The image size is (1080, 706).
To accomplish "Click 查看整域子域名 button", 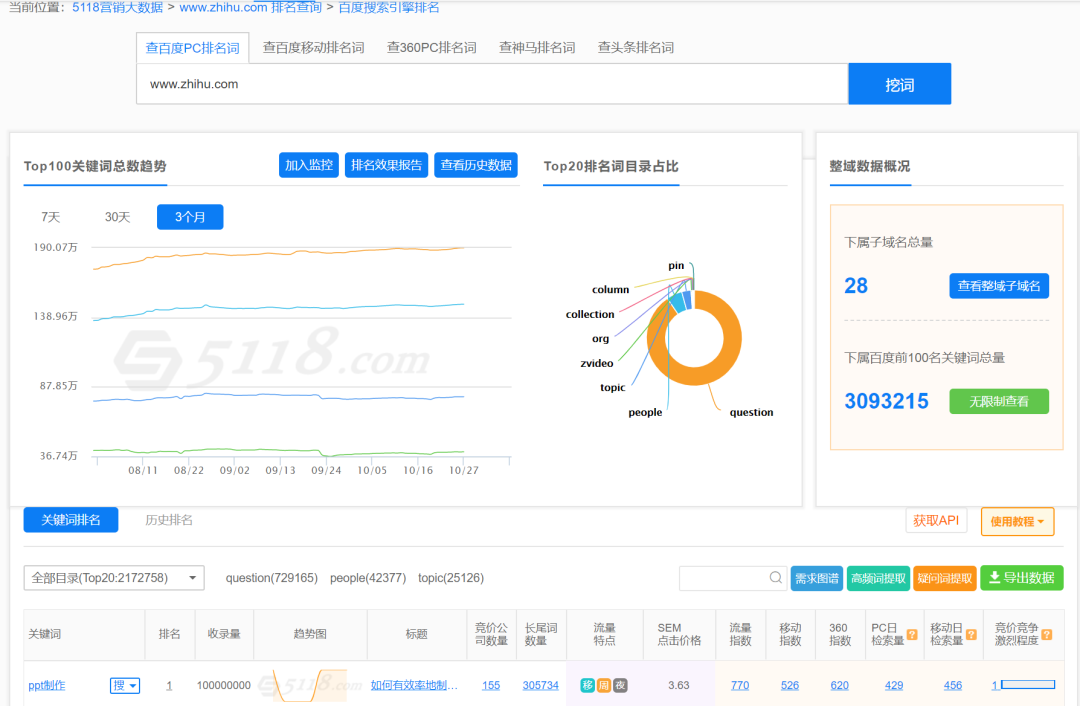I will (x=999, y=286).
